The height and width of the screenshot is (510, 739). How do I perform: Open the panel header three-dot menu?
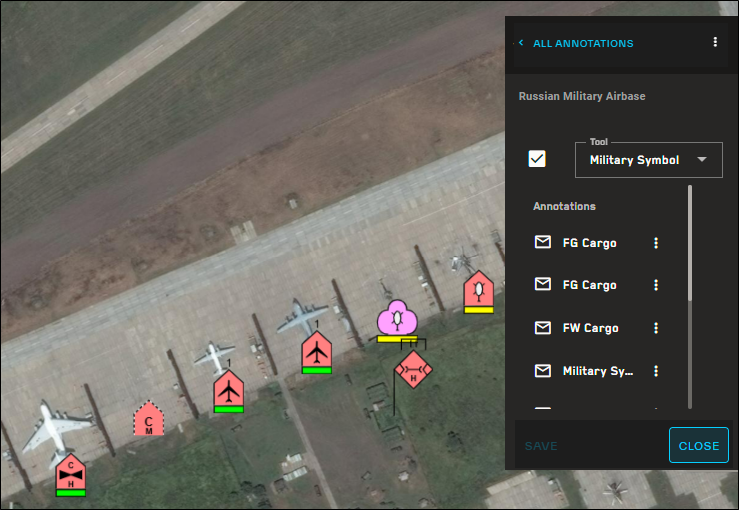tap(715, 43)
